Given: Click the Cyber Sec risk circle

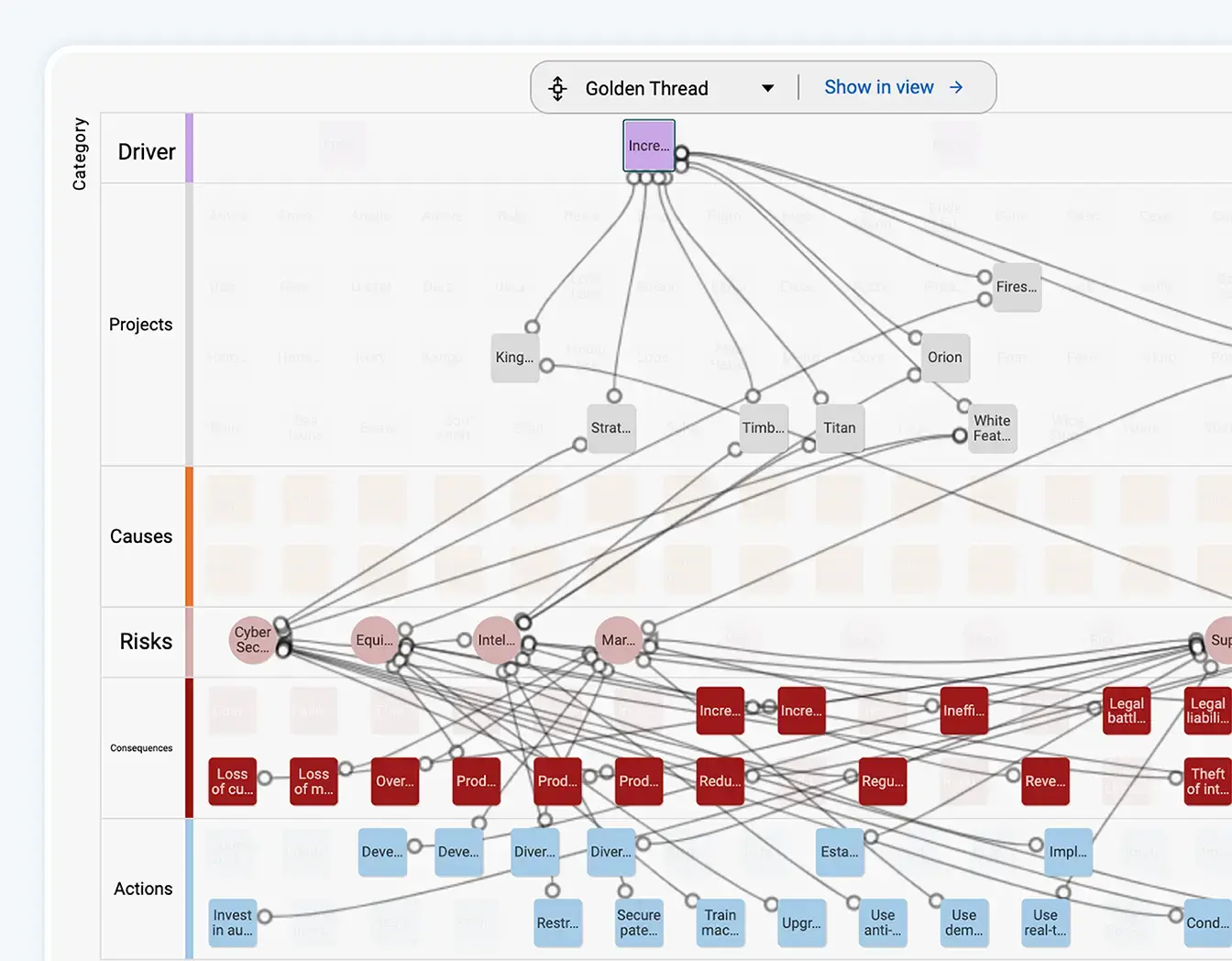Looking at the screenshot, I should [x=253, y=639].
